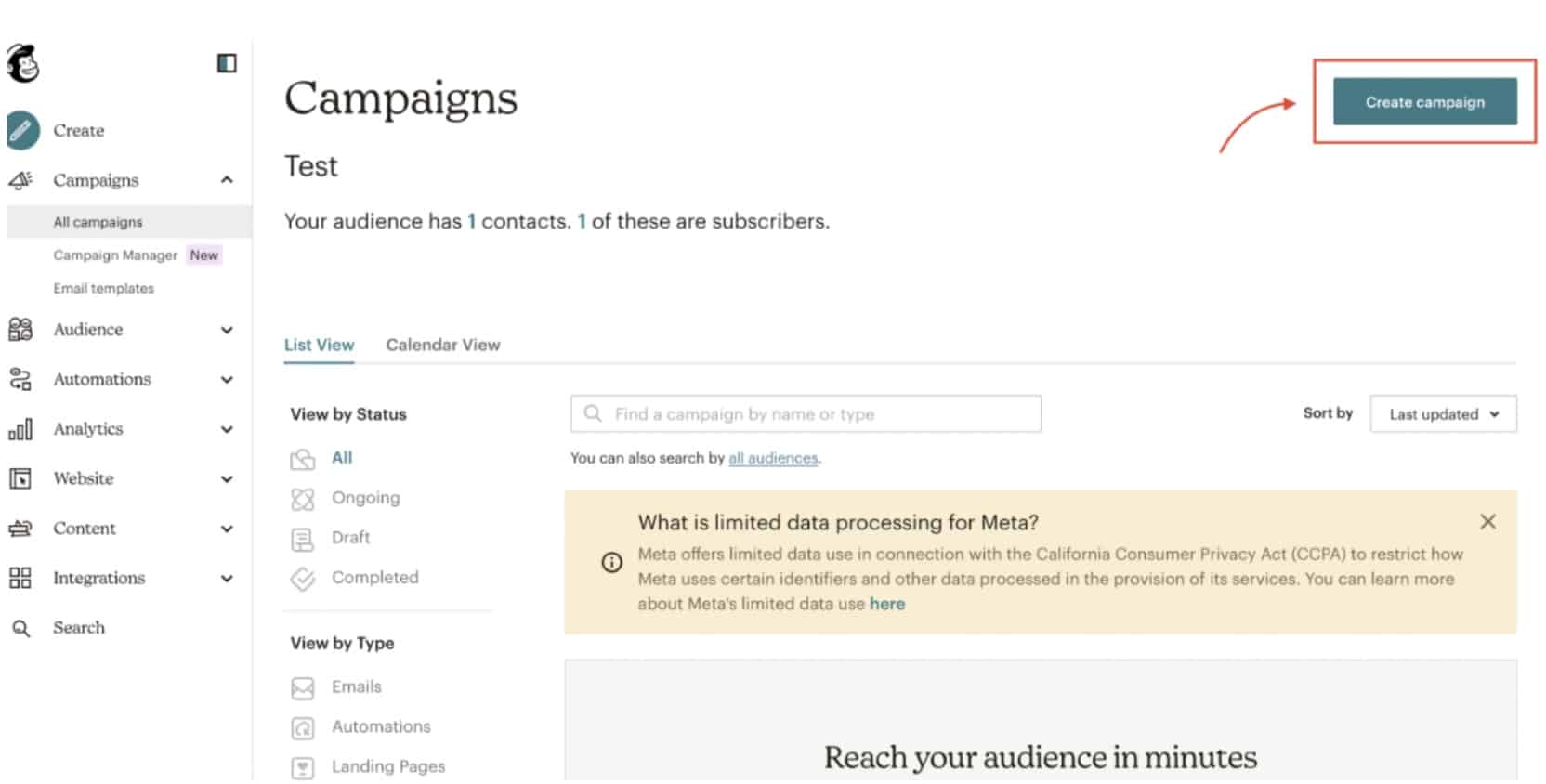Click the Mailchimp Freddie logo icon
The image size is (1546, 784).
[22, 63]
